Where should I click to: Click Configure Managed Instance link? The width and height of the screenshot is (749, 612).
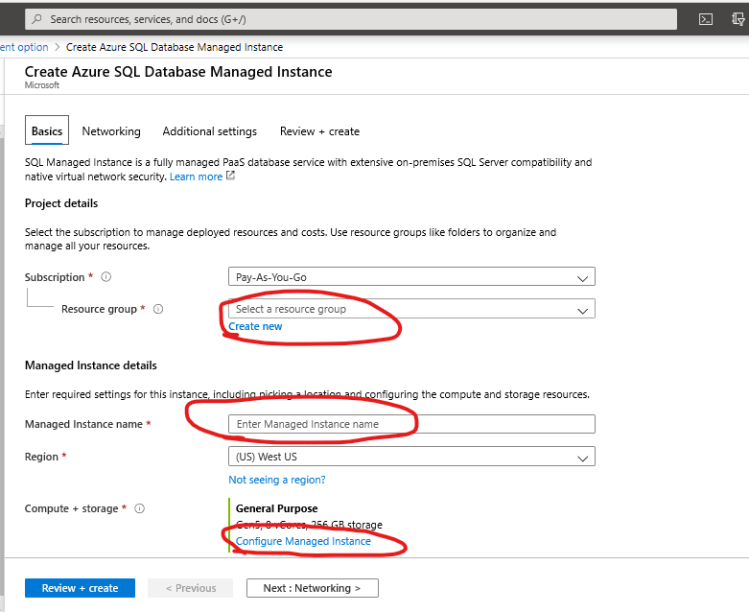click(x=303, y=541)
